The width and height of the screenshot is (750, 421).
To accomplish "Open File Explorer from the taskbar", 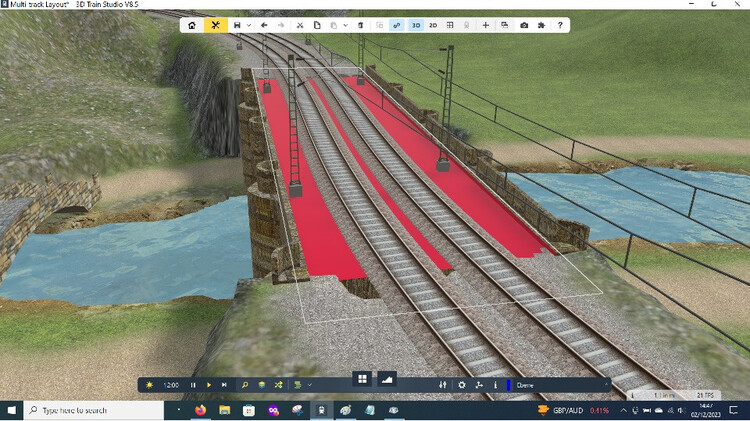I will click(x=224, y=410).
